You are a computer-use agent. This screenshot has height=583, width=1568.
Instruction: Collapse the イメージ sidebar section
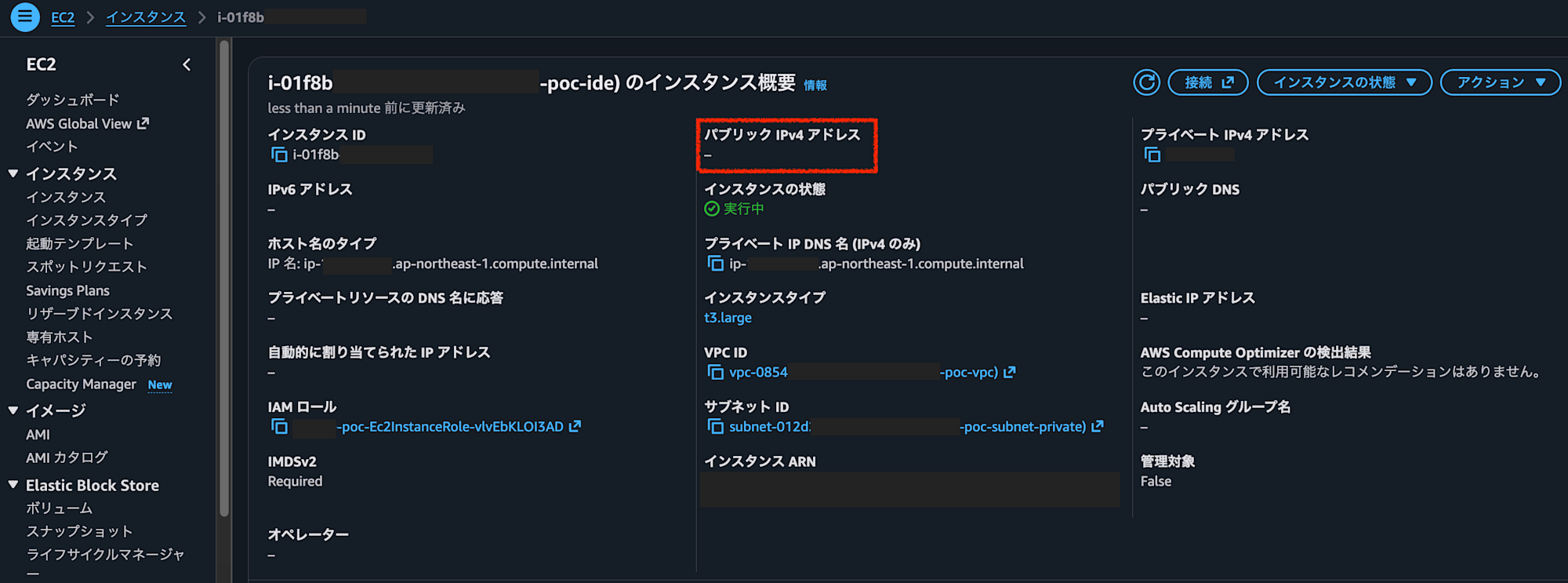pos(13,410)
